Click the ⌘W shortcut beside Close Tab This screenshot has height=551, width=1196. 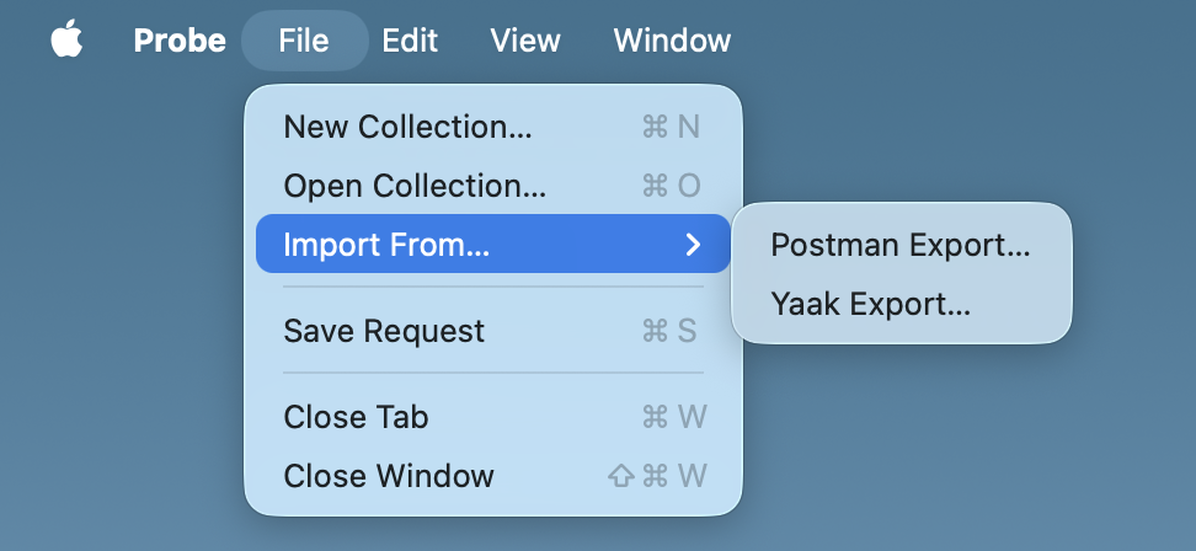pos(674,417)
